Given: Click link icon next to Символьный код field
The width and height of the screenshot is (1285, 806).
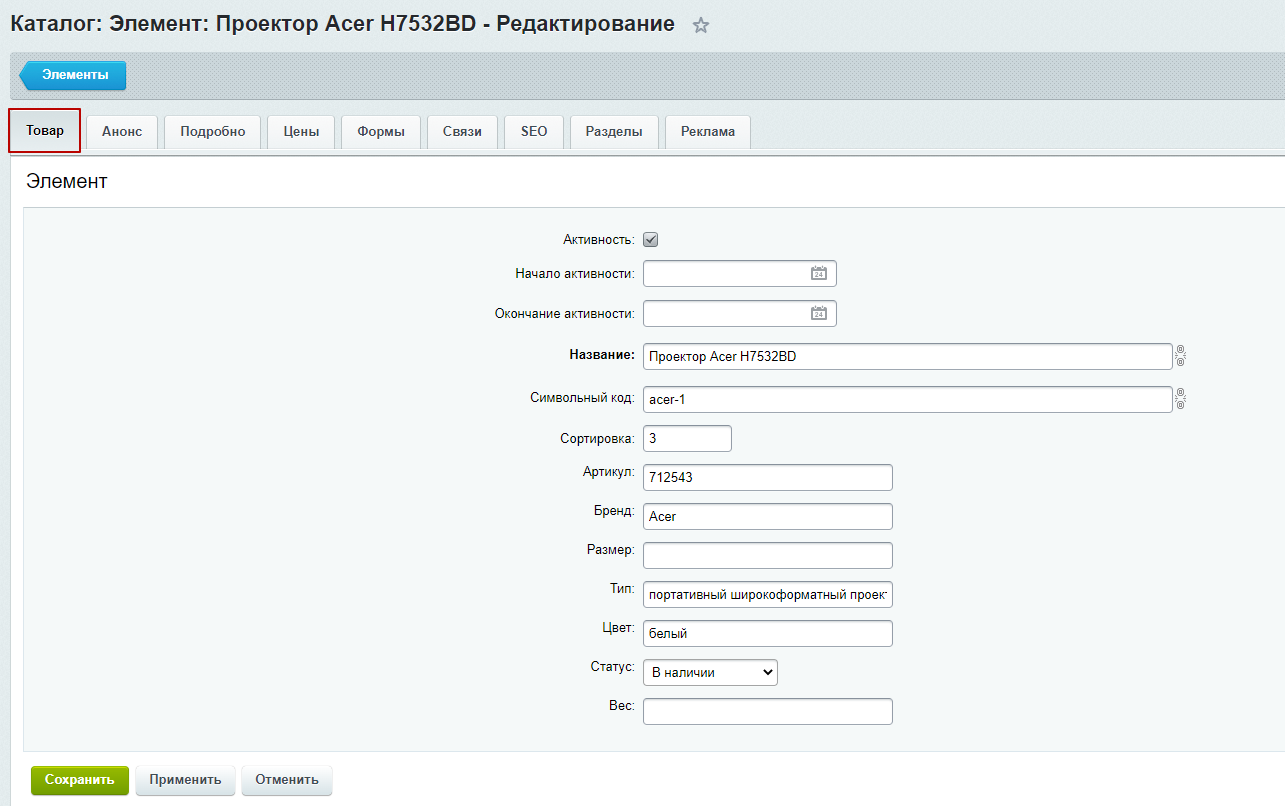Looking at the screenshot, I should pyautogui.click(x=1180, y=399).
